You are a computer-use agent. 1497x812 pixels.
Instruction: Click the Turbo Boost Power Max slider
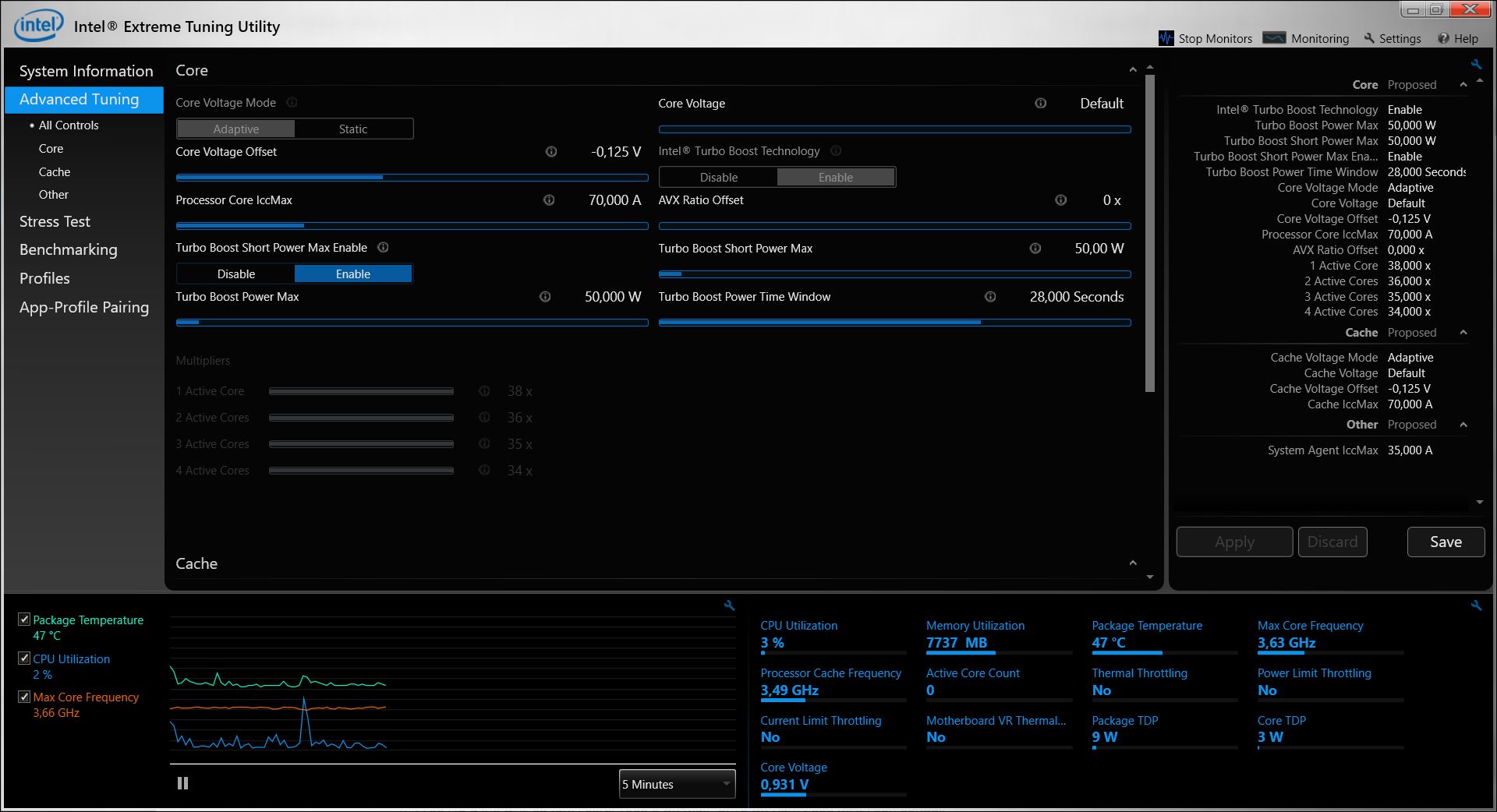click(x=412, y=323)
